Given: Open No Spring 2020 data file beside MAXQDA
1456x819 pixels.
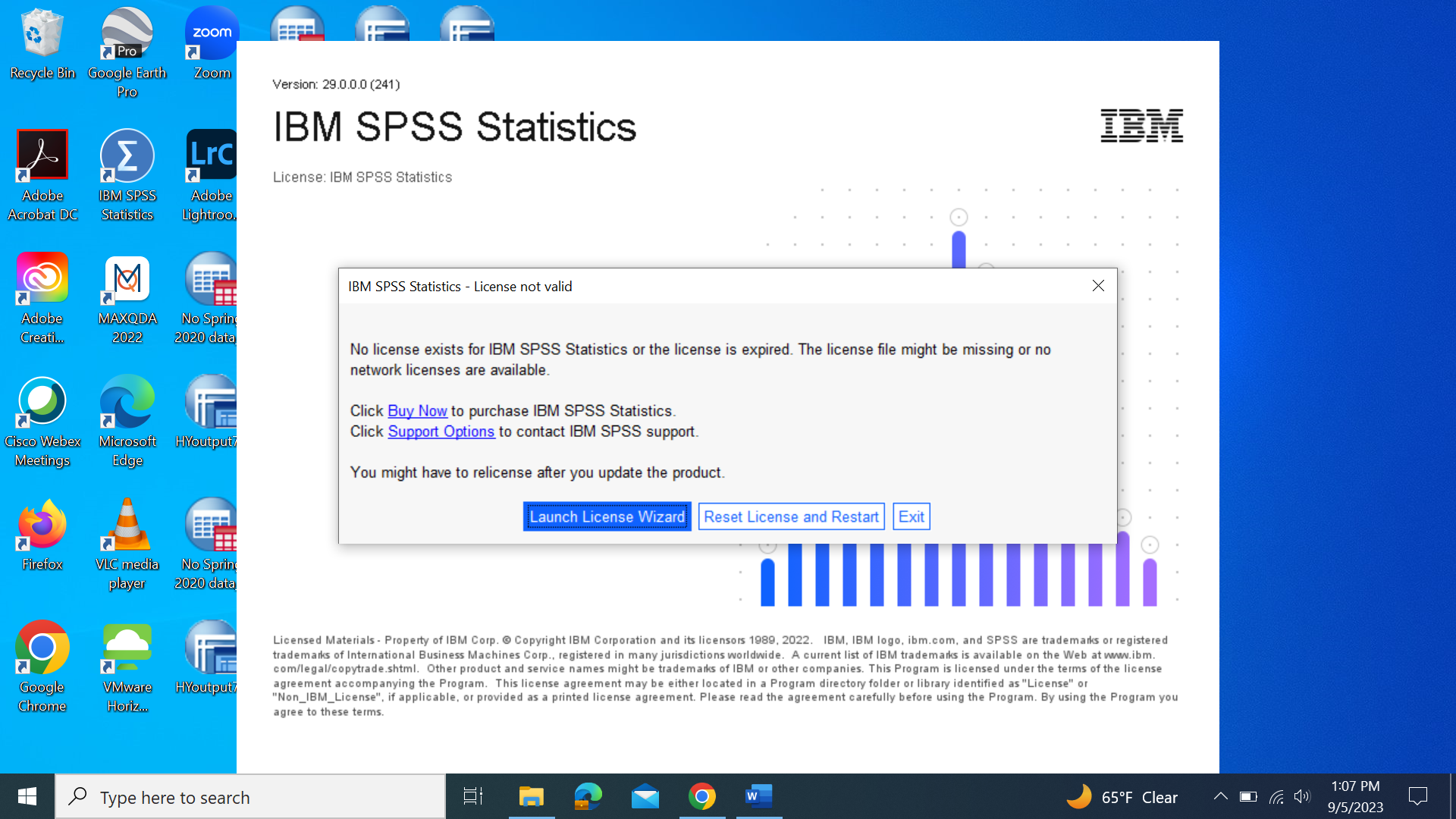Looking at the screenshot, I should click(207, 299).
